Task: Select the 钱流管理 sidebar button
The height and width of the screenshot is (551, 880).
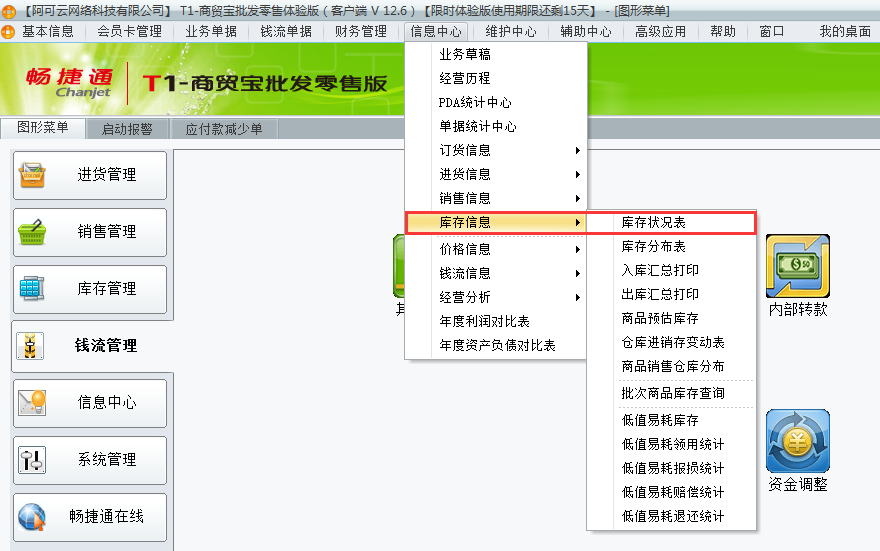Action: (92, 346)
